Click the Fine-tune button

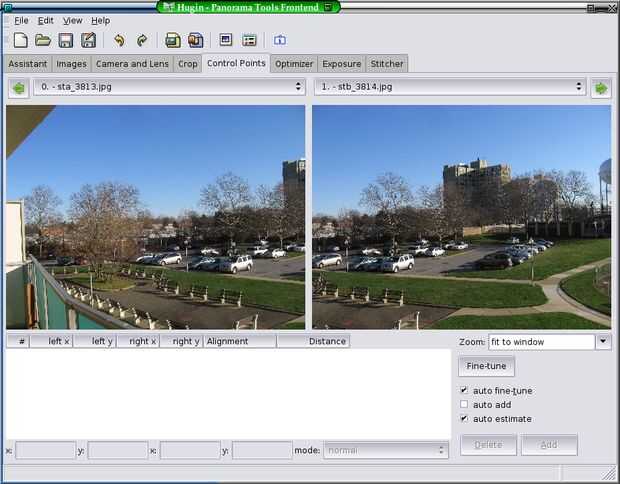pos(486,366)
